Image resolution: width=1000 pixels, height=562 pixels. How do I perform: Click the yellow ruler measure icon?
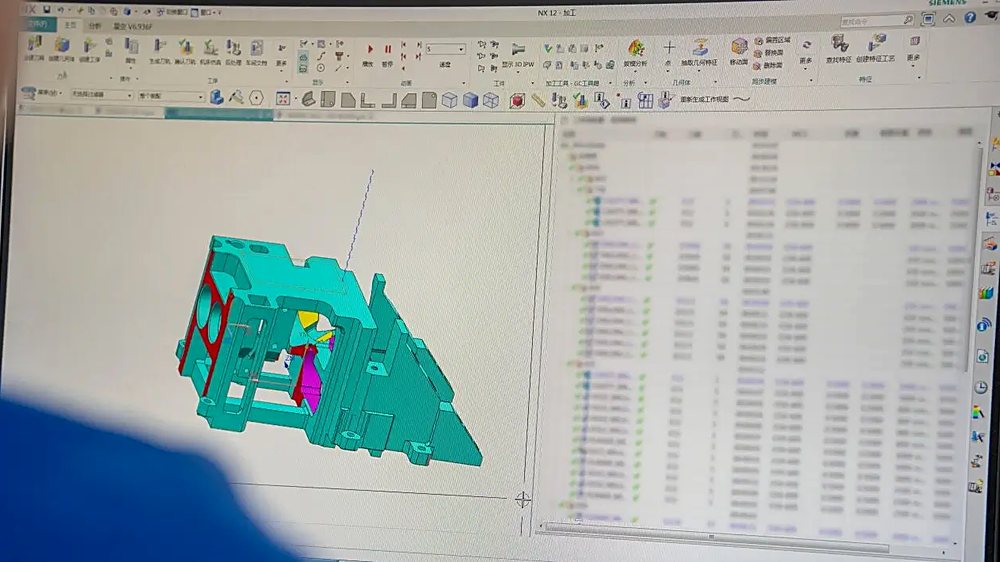[538, 100]
